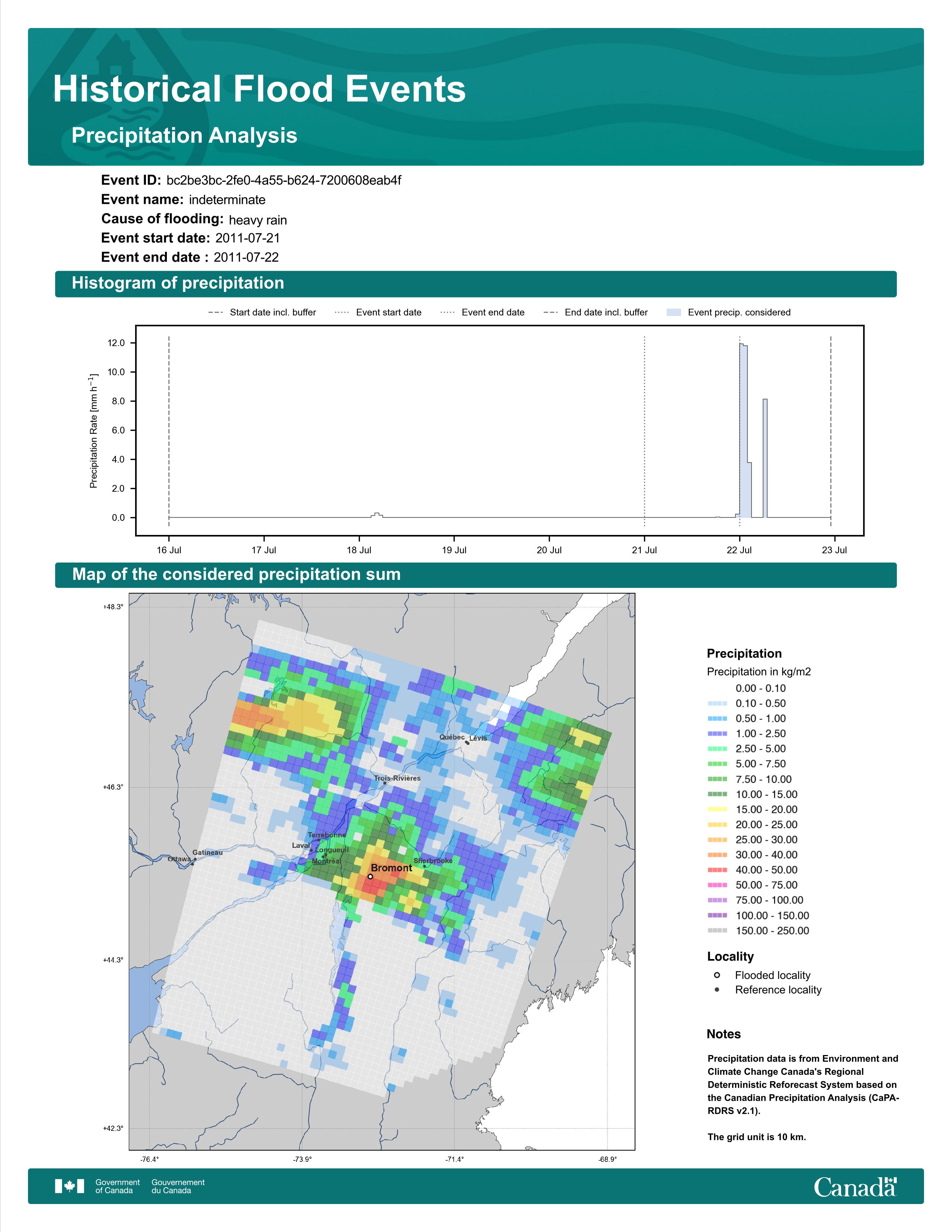Screen dimensions: 952x1232
Task: Click the 150.00 - 250.00 legend swatch
Action: [x=717, y=931]
